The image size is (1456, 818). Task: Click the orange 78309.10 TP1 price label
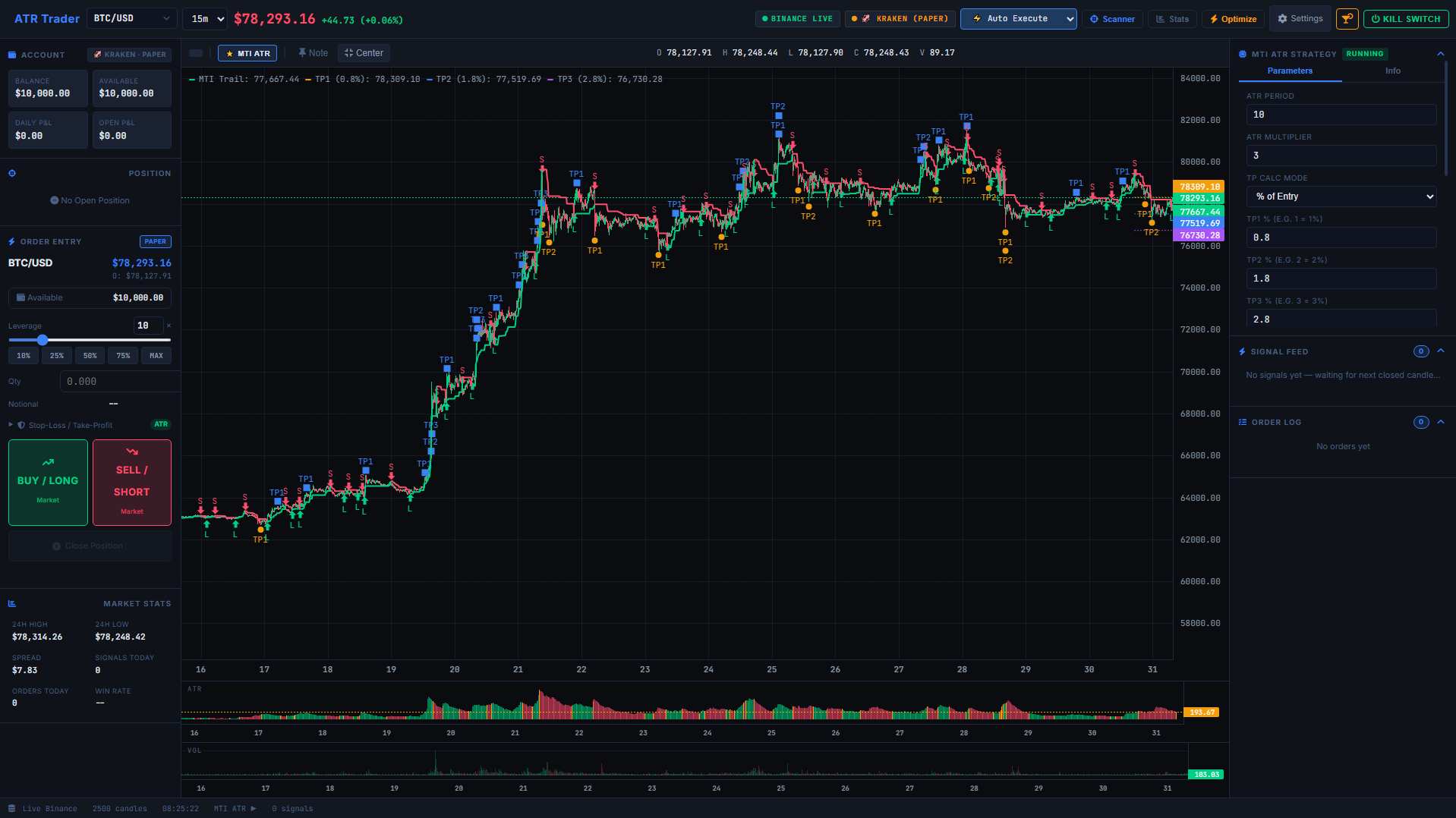1199,187
